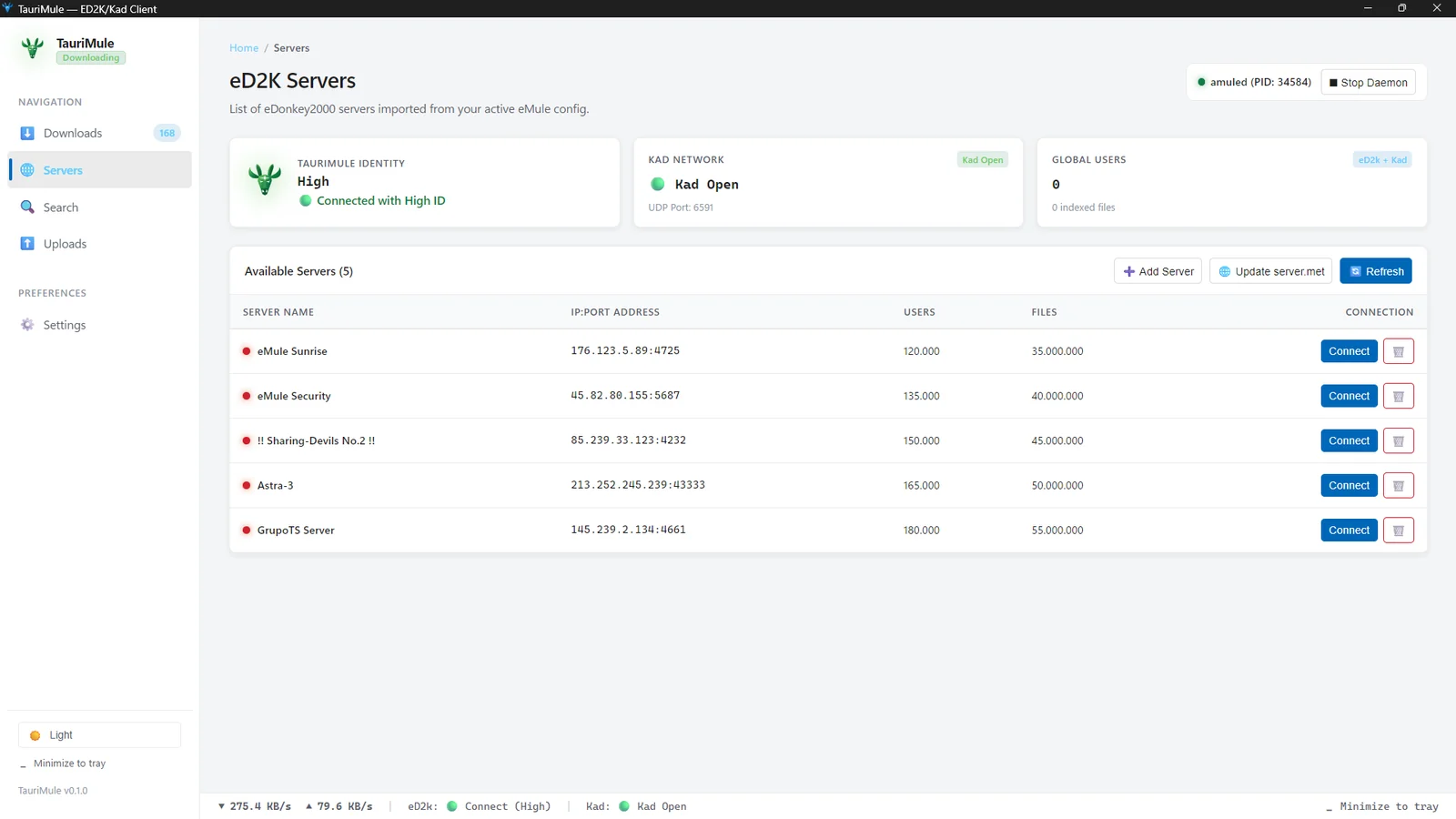This screenshot has height=819, width=1456.
Task: Click the IP:Port Address column header
Action: coord(615,312)
